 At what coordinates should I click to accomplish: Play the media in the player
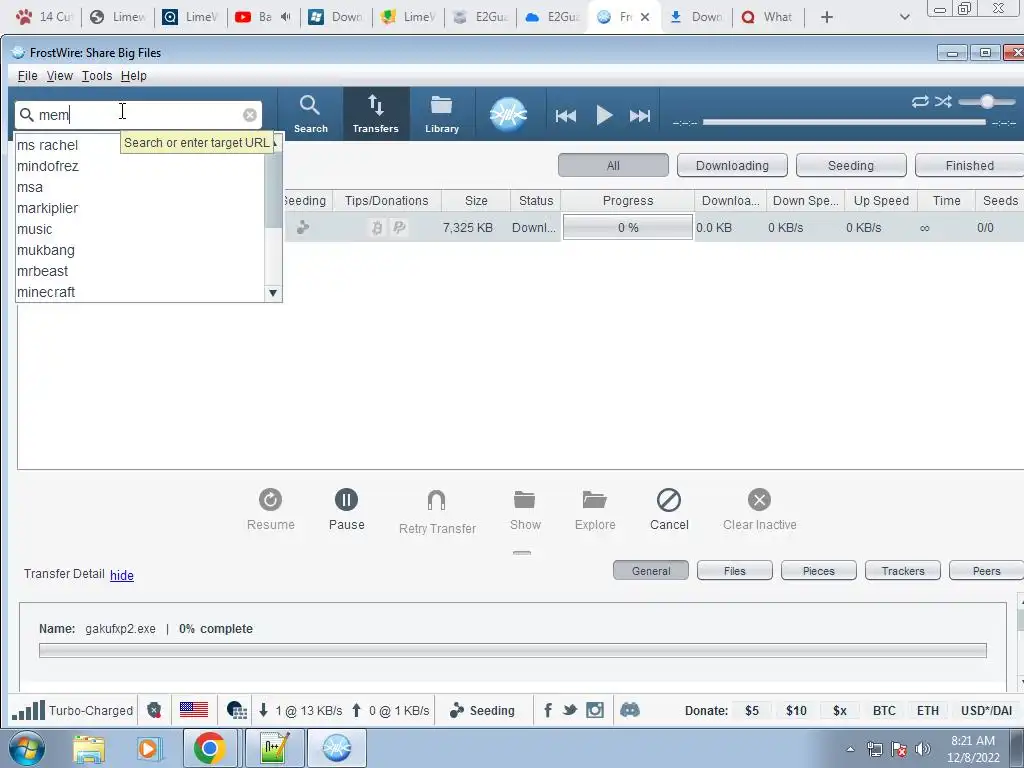click(x=604, y=116)
